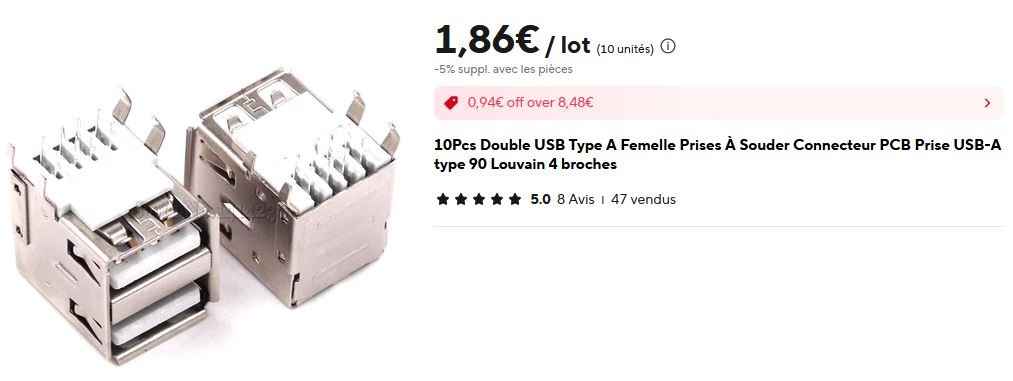Click the first rating star

[443, 200]
